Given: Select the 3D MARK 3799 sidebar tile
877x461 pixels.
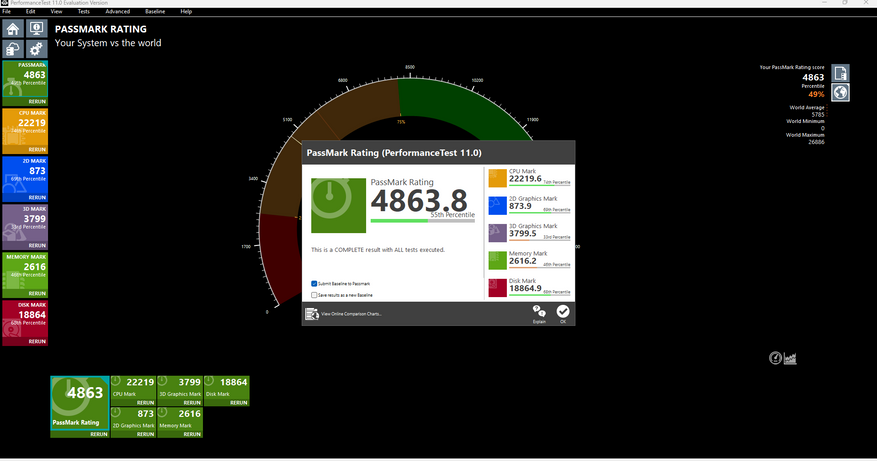Looking at the screenshot, I should pos(25,224).
